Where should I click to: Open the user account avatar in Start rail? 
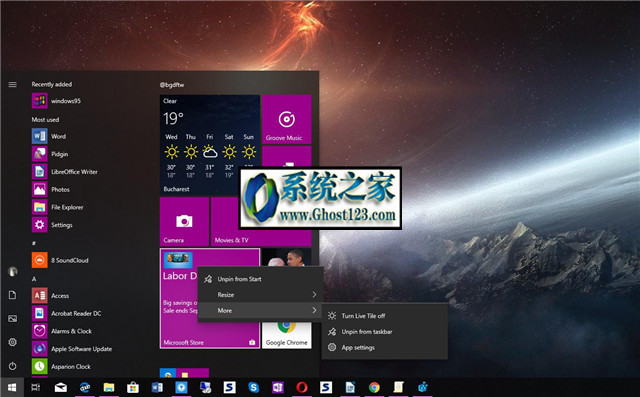pos(13,271)
